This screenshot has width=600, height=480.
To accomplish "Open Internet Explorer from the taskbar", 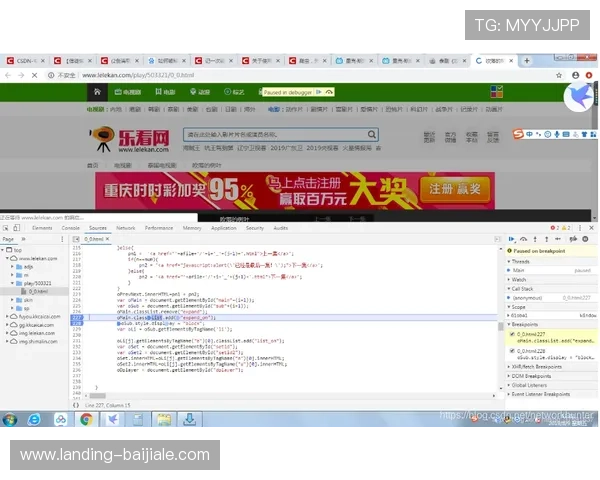I will tap(34, 420).
